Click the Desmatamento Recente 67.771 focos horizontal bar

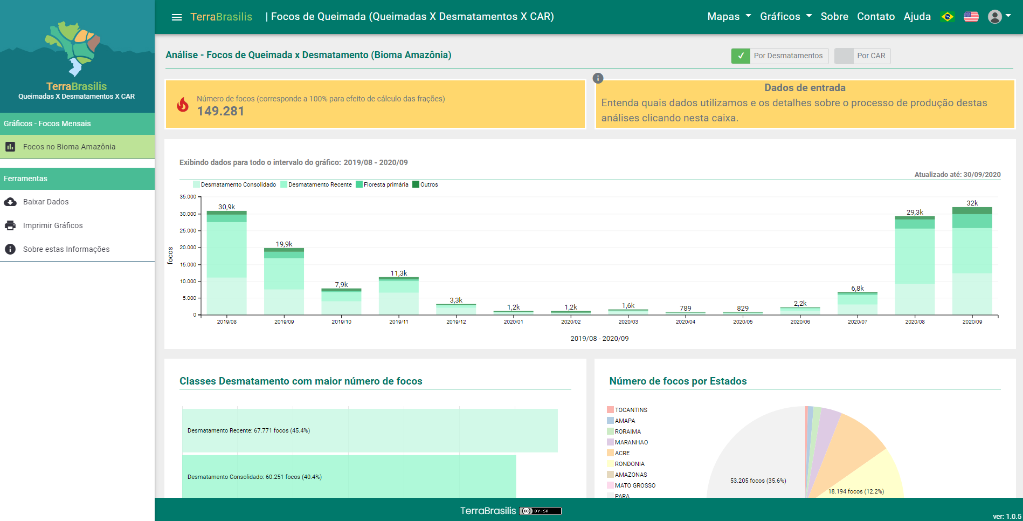(370, 430)
